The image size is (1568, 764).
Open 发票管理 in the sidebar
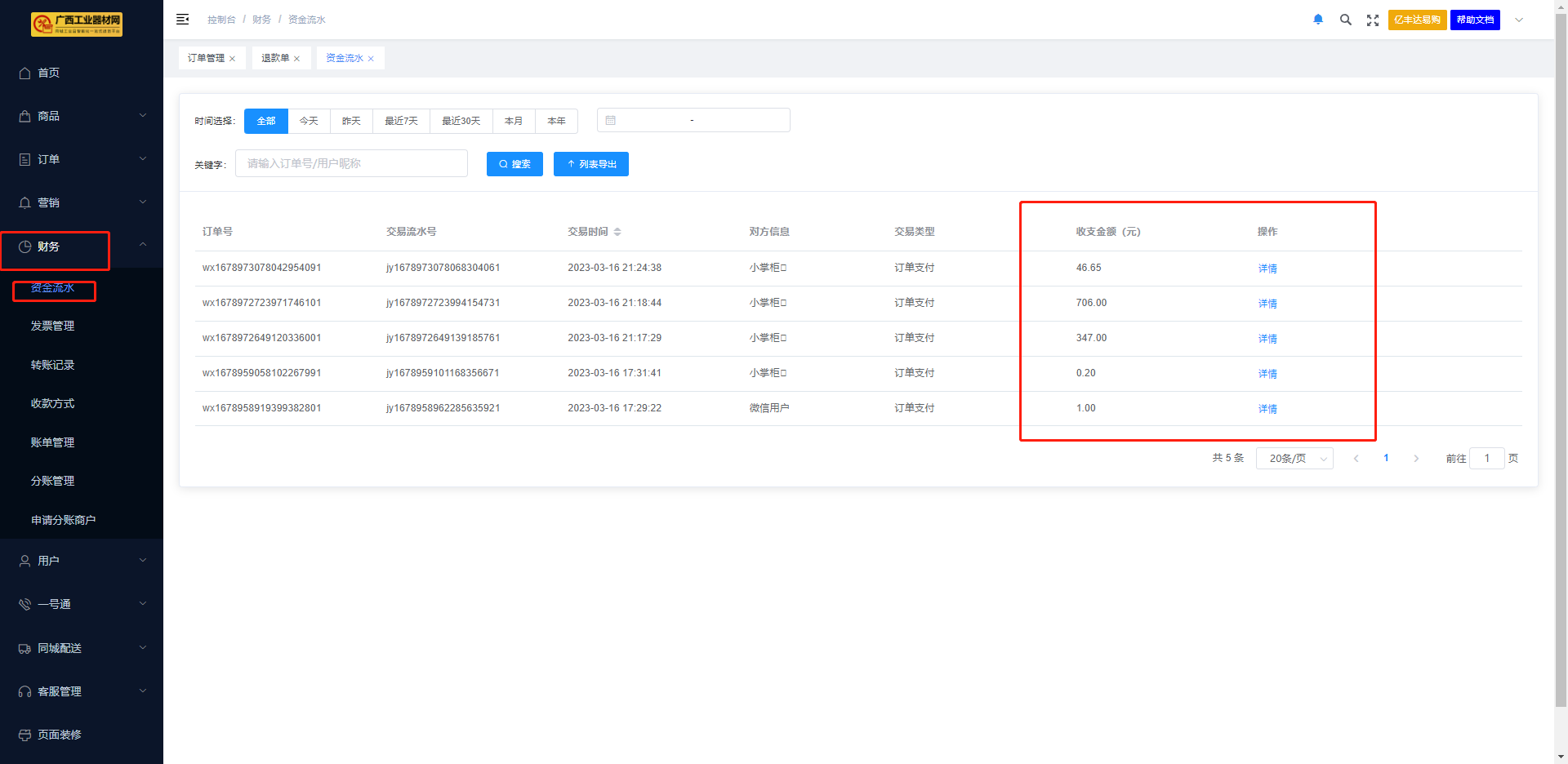tap(53, 326)
